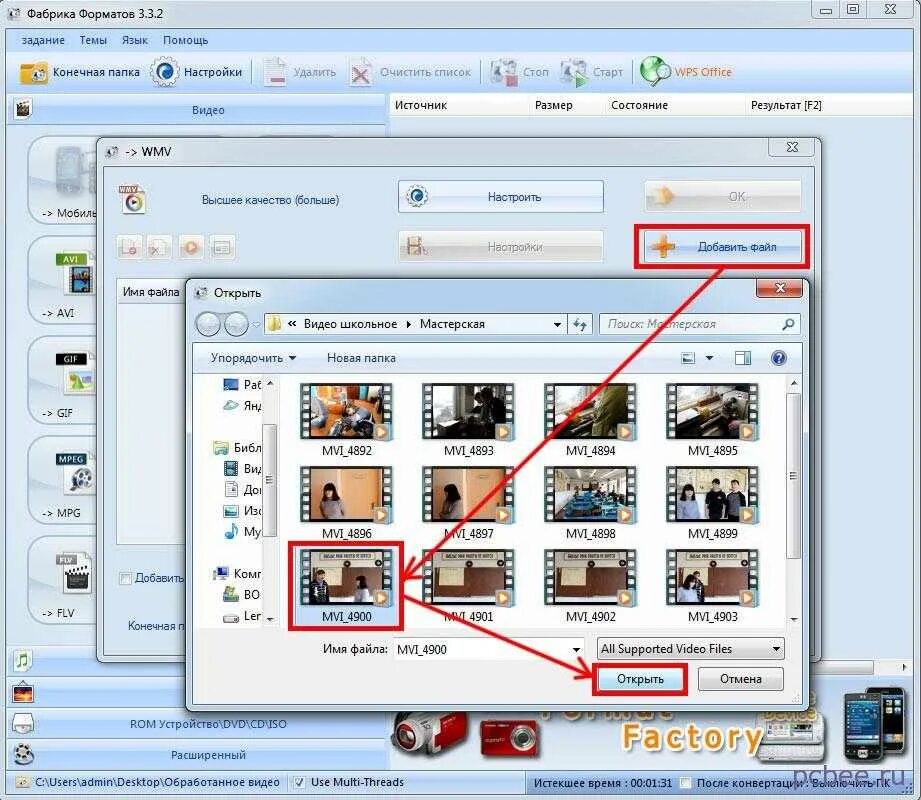
Task: Open the Язык menu
Action: coord(135,41)
